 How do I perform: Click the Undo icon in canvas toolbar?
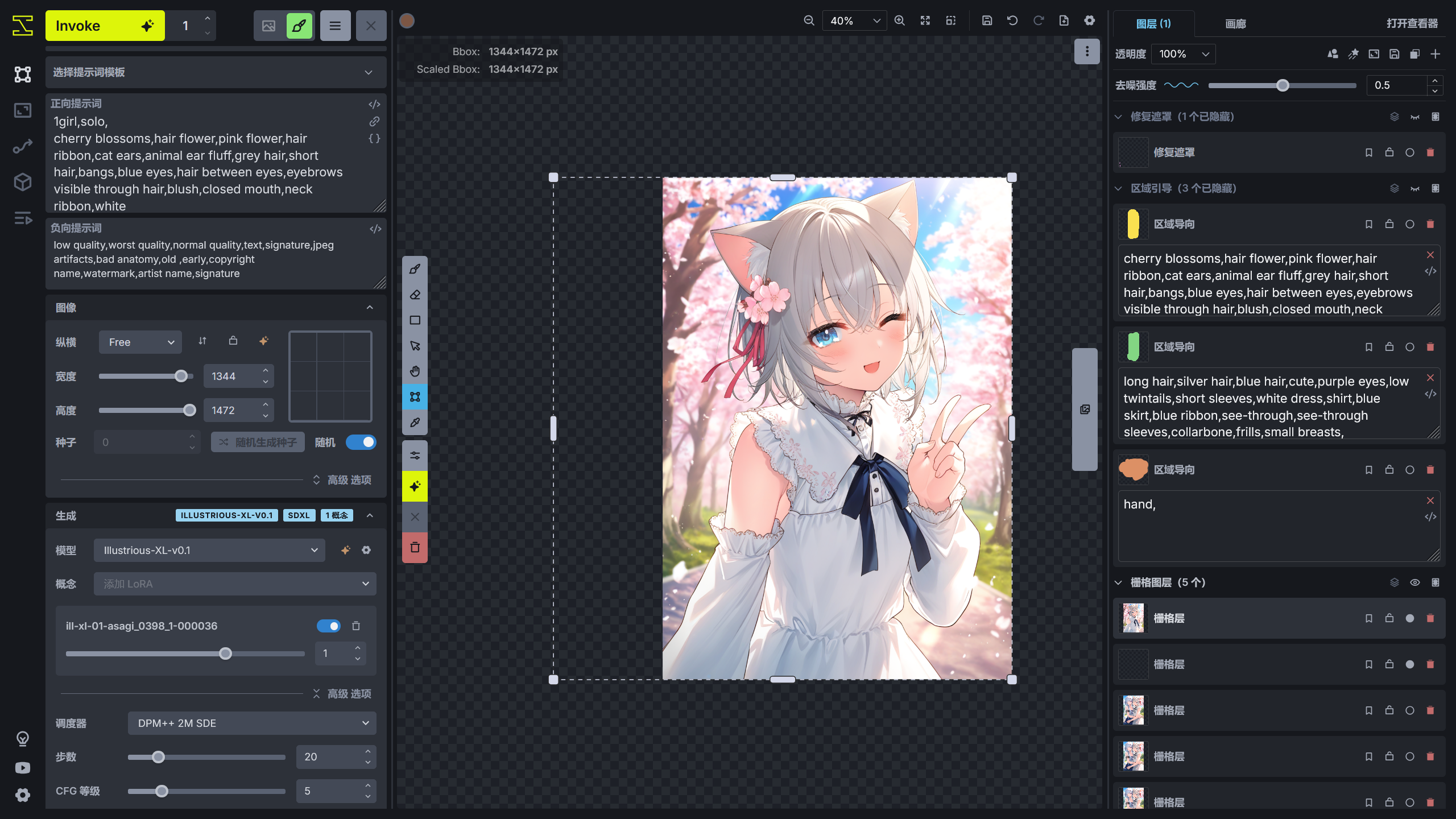coord(1012,20)
